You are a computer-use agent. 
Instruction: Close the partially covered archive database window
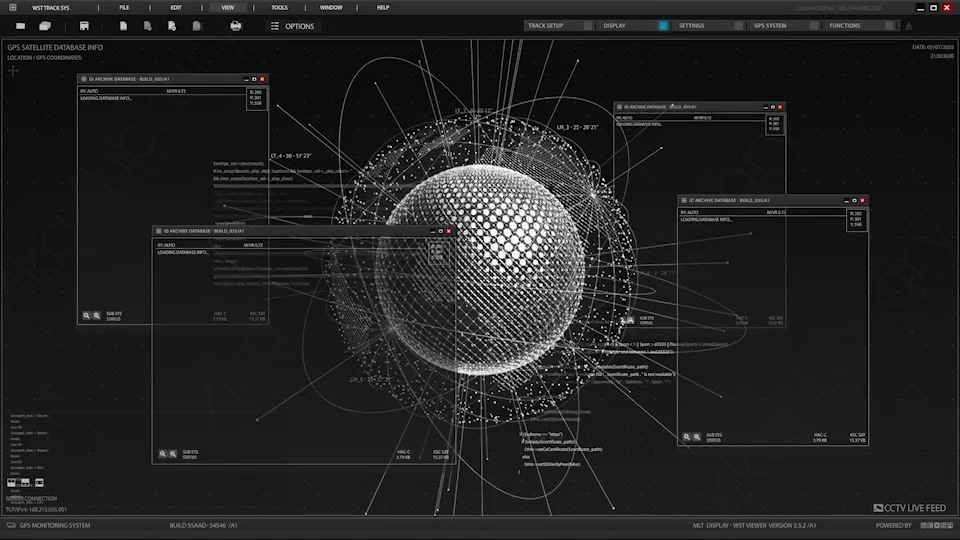[780, 107]
